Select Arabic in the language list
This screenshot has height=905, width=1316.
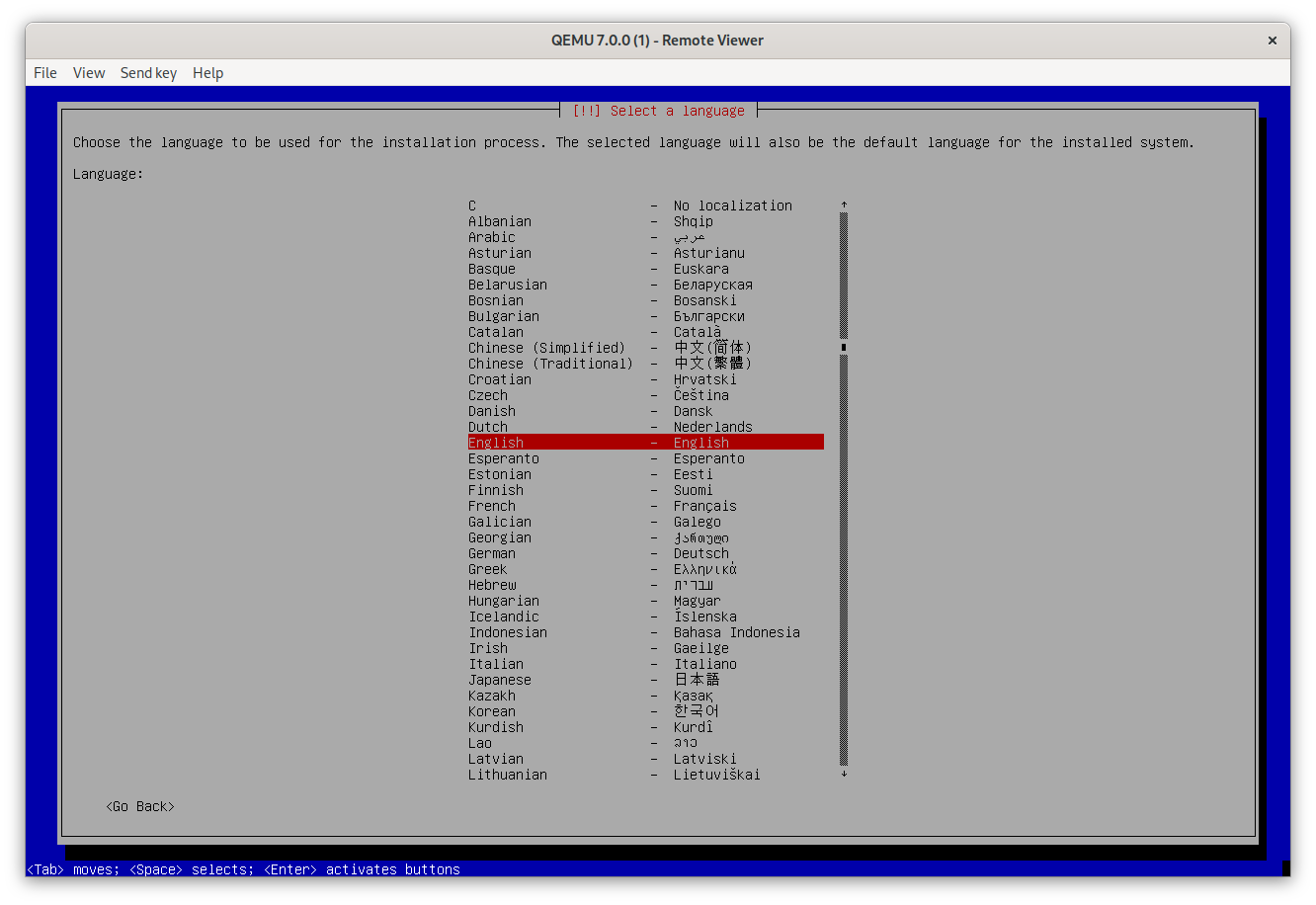(x=644, y=237)
